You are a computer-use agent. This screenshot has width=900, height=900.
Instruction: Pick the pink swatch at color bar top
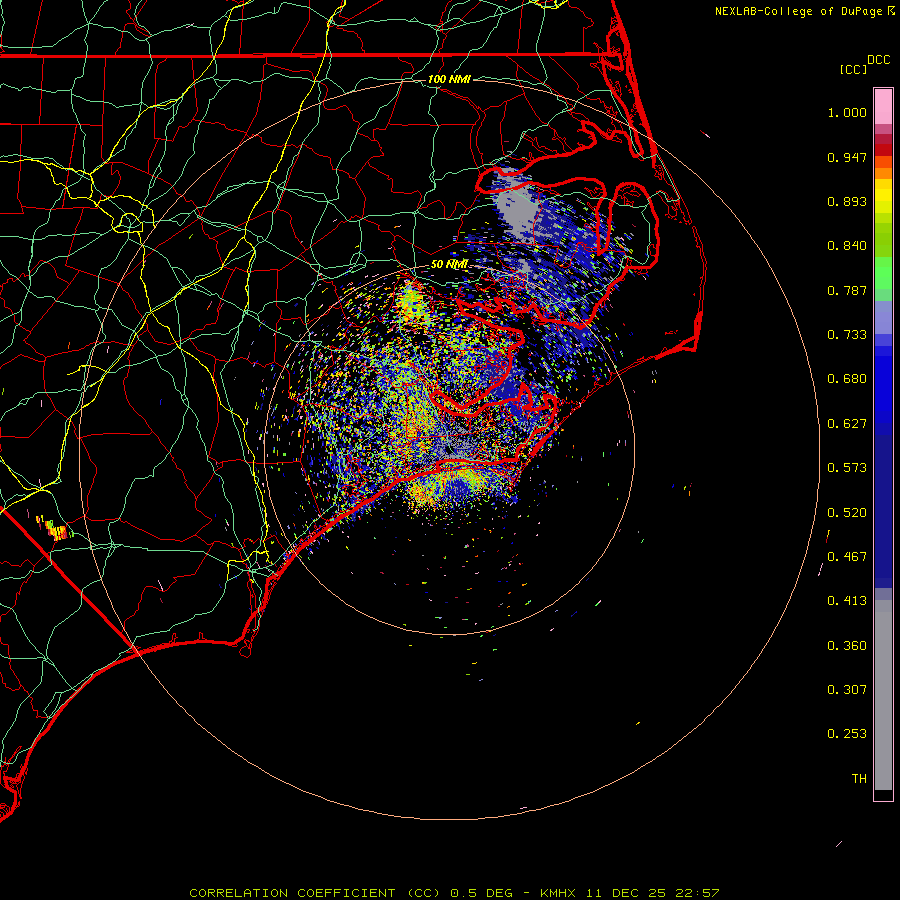[883, 107]
